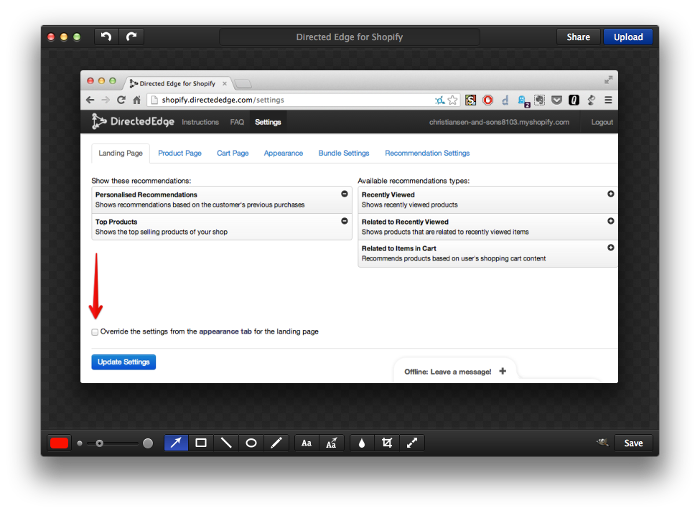The height and width of the screenshot is (513, 700).
Task: Open the Chrome hamburger menu
Action: pos(608,100)
